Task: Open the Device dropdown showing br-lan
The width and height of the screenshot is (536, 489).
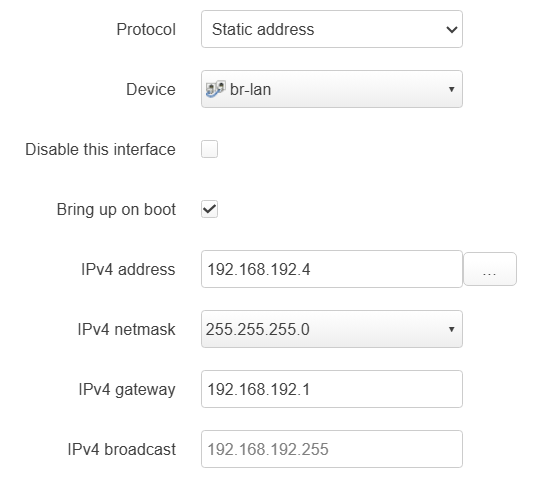Action: 332,89
